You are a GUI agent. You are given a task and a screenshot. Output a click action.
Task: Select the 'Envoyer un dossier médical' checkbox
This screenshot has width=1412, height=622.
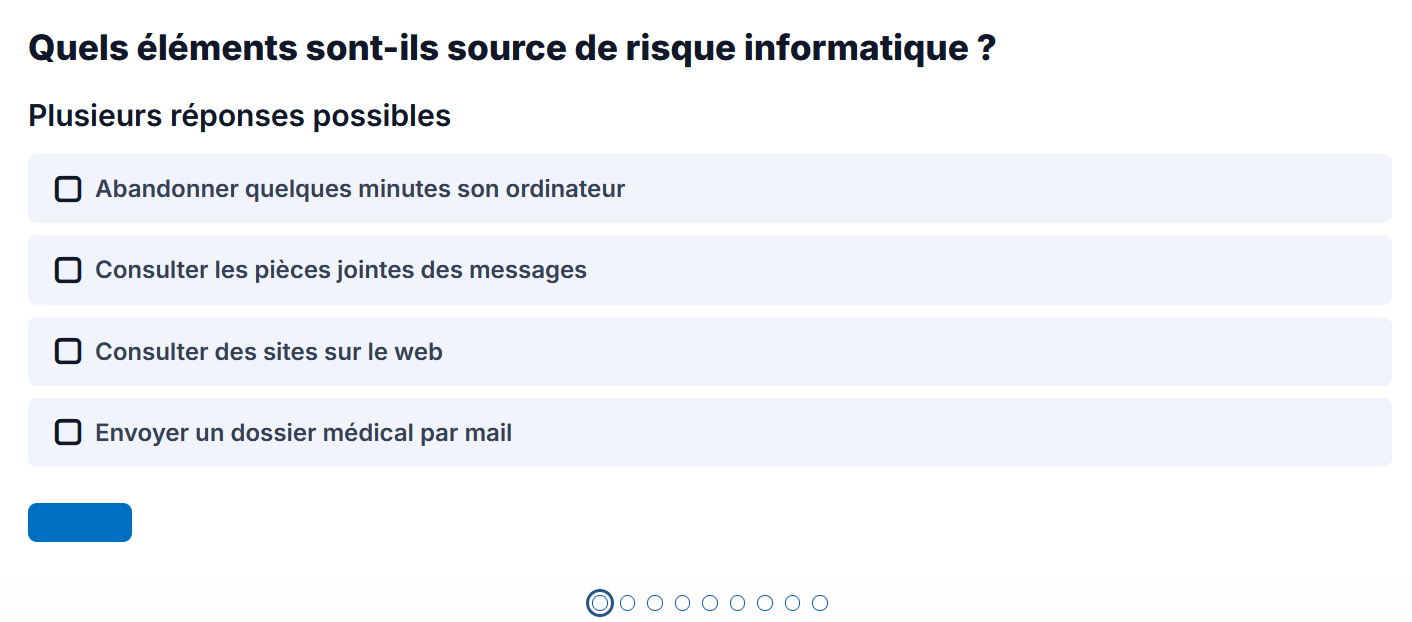pyautogui.click(x=68, y=432)
